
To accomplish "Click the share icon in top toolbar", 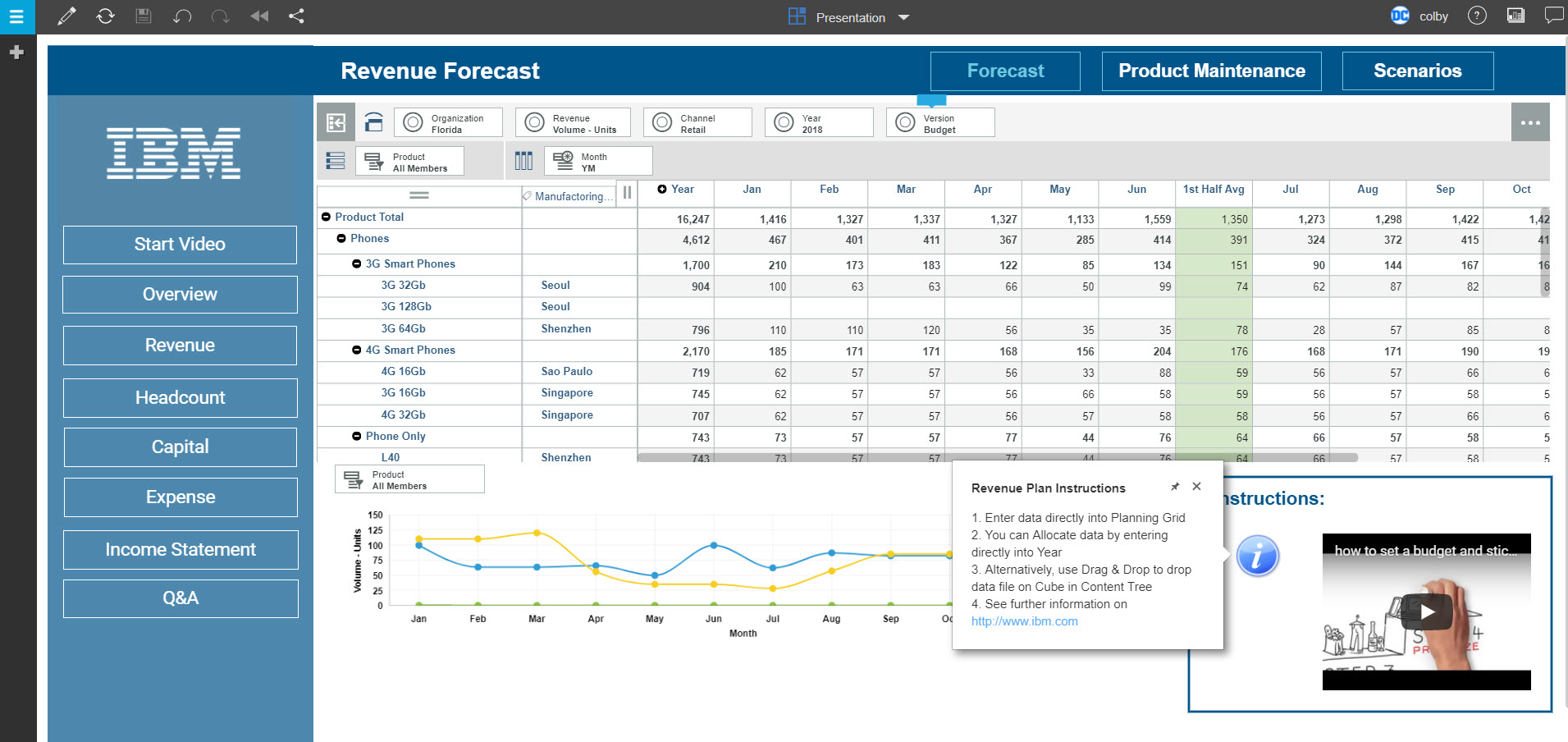I will tap(296, 16).
